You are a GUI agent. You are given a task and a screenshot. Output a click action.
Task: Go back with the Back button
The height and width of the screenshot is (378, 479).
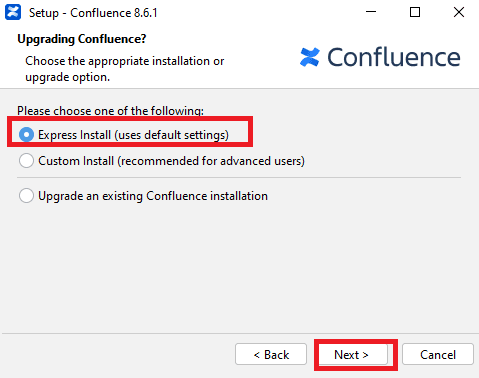coord(271,354)
